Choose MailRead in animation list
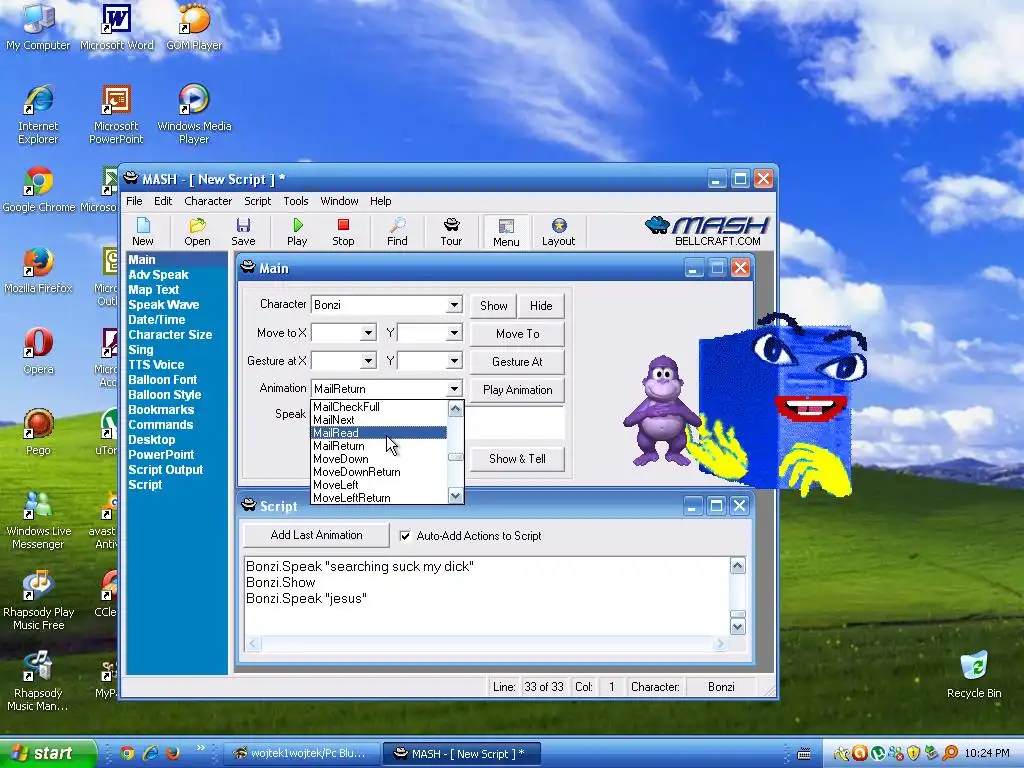The height and width of the screenshot is (768, 1024). [379, 433]
